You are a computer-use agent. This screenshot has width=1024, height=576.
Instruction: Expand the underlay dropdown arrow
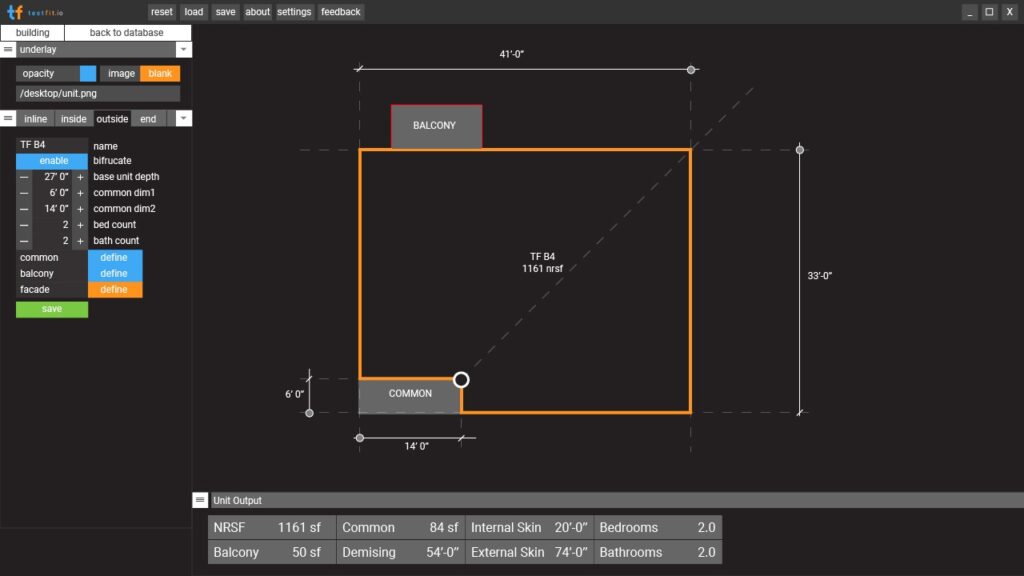[184, 50]
